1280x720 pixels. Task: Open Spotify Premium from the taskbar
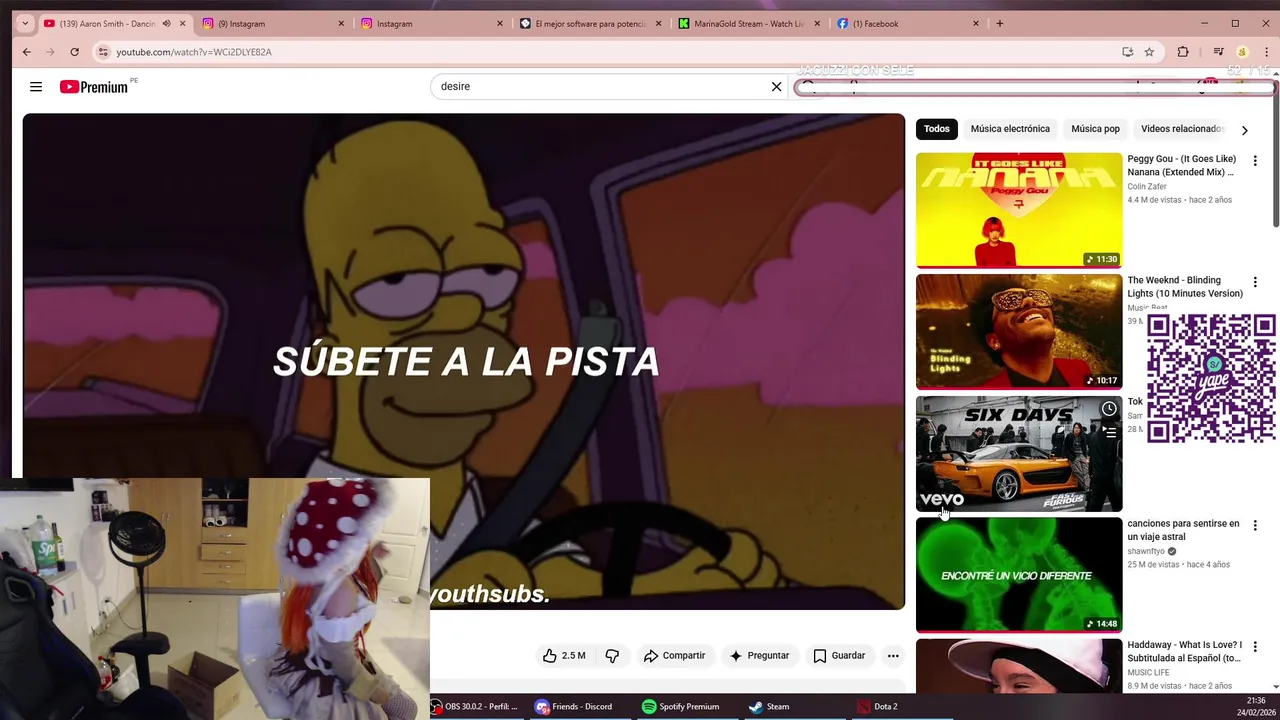681,707
